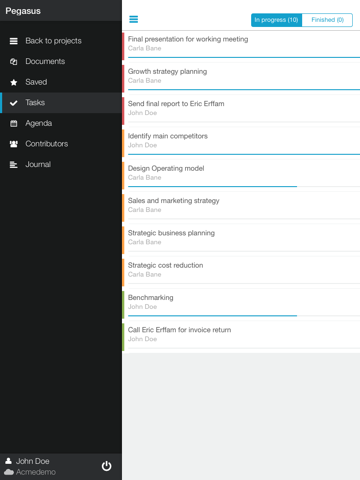
Task: Click progress bar under Growth strategy planning
Action: pyautogui.click(x=244, y=90)
